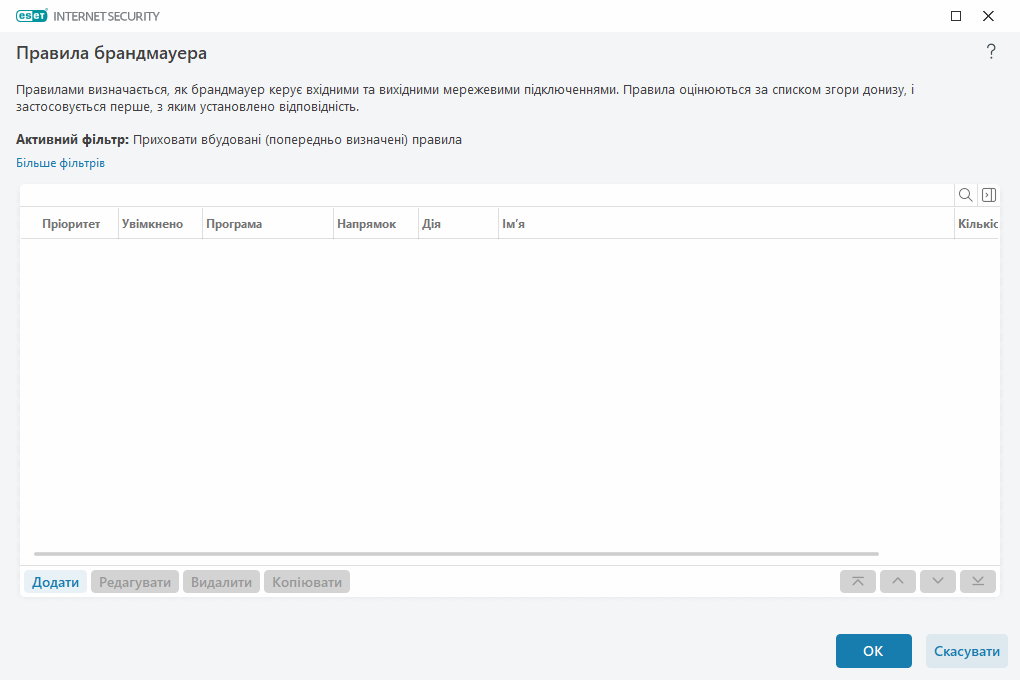Cancel using the Скасувати button
Image resolution: width=1020 pixels, height=680 pixels.
966,651
